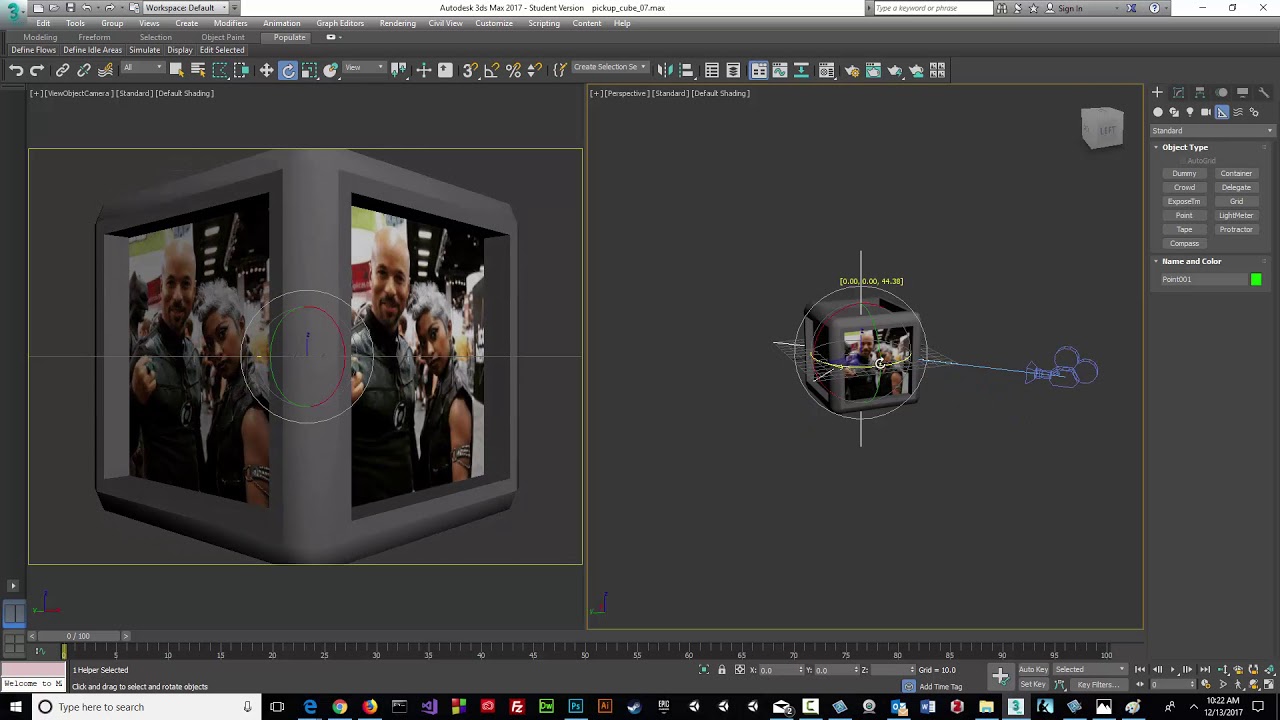Toggle the 3D Snaps button

pyautogui.click(x=470, y=70)
